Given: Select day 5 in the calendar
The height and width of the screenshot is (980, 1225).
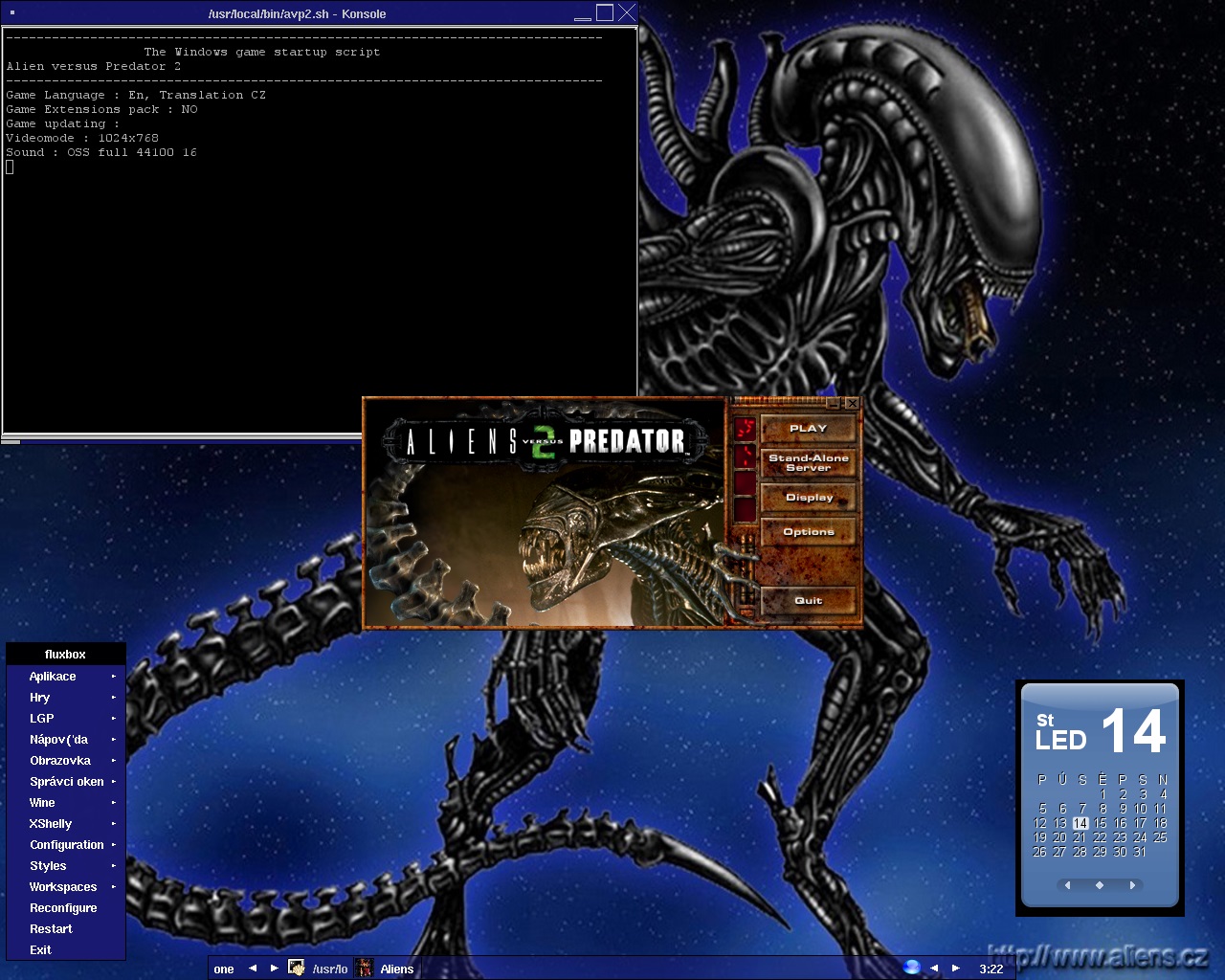Looking at the screenshot, I should (1043, 809).
